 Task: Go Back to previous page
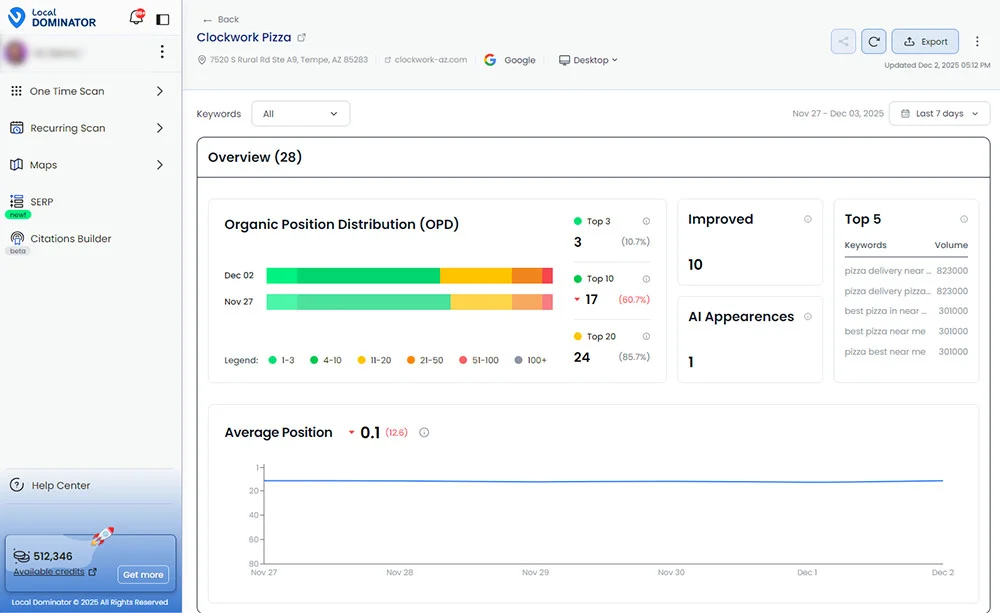coord(221,20)
